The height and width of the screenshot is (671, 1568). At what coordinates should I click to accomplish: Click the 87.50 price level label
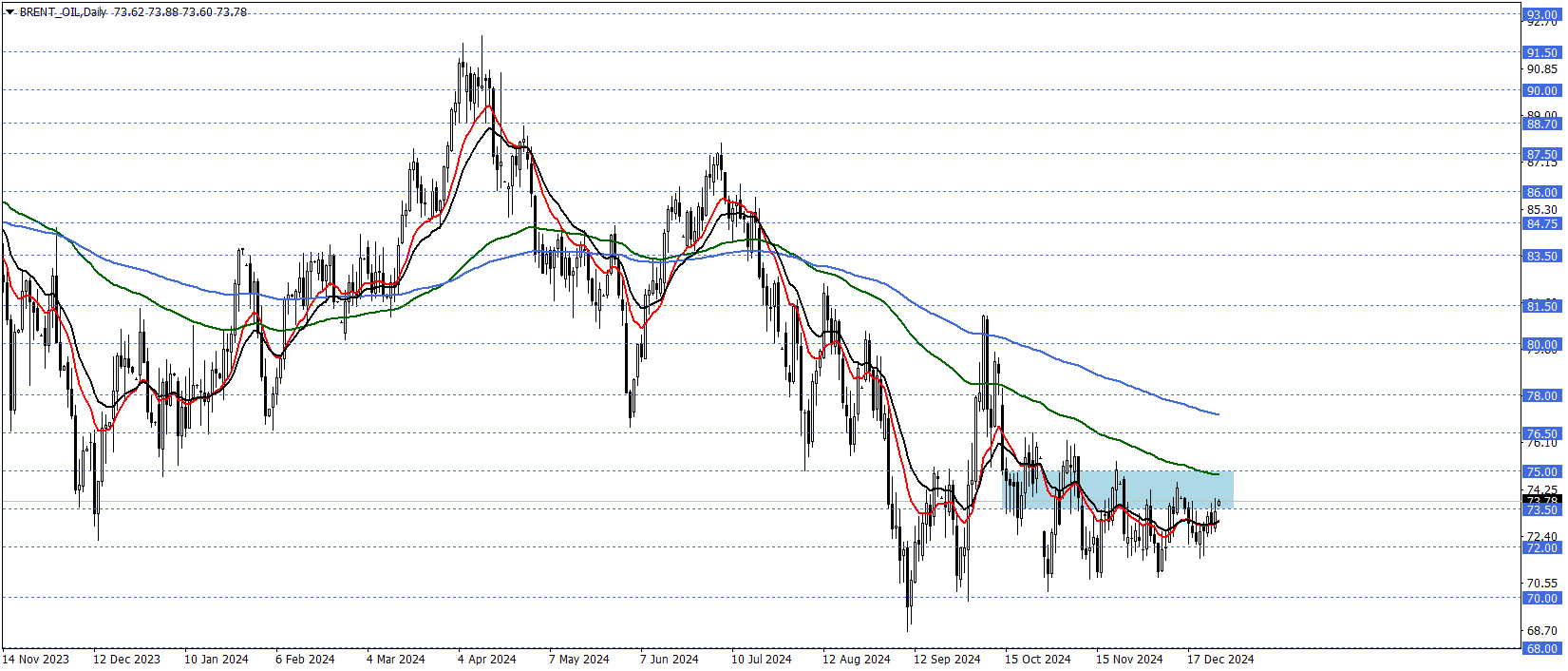click(1542, 154)
